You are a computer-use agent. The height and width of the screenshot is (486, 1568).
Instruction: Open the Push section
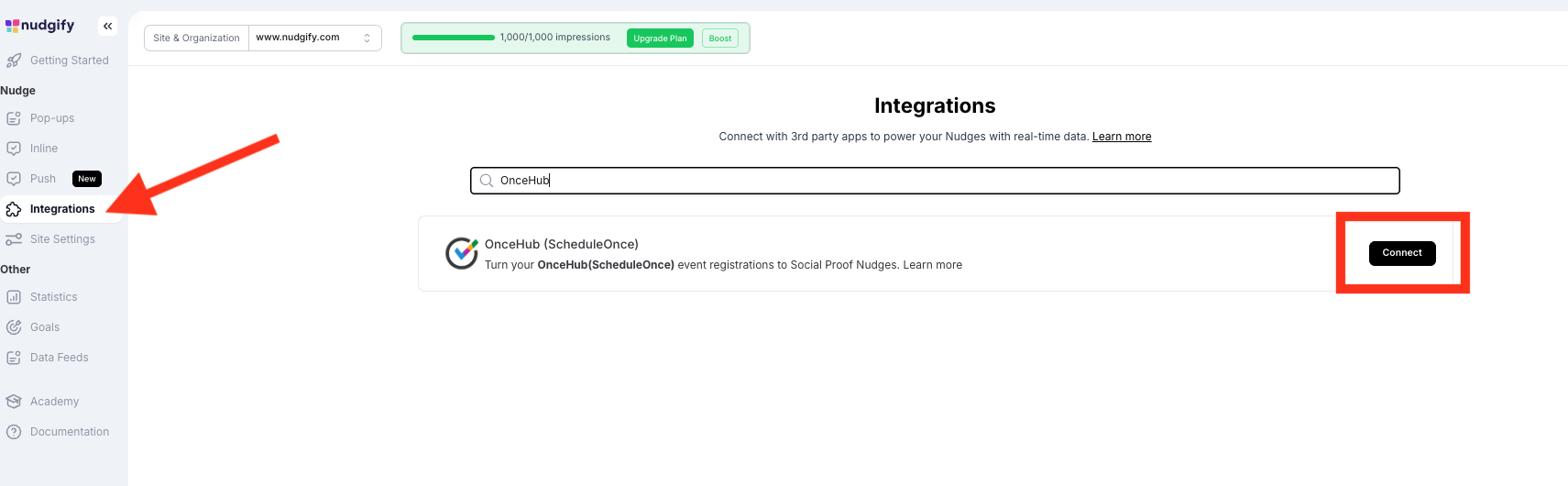coord(43,179)
